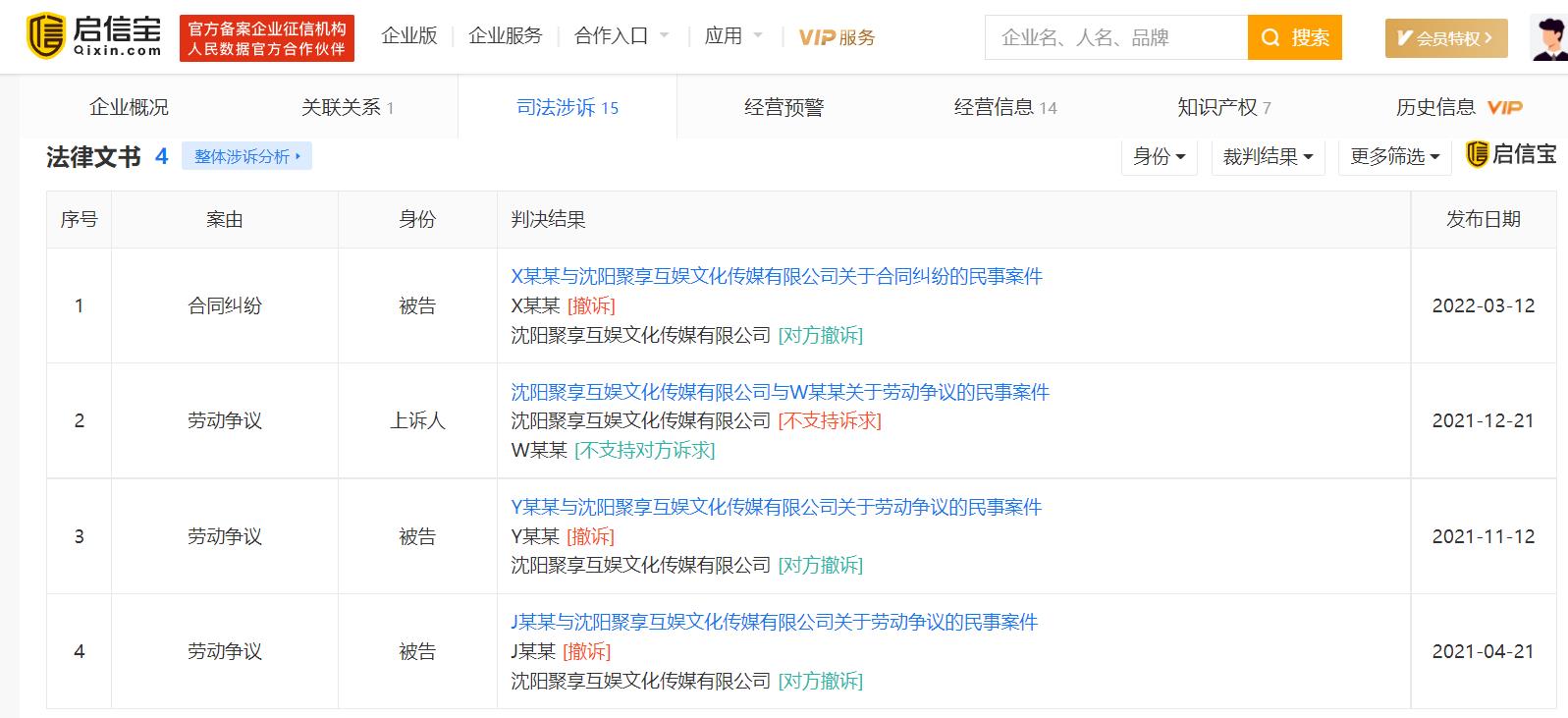Open the 更多筛选 filter dropdown
The width and height of the screenshot is (1568, 718).
pyautogui.click(x=1394, y=156)
